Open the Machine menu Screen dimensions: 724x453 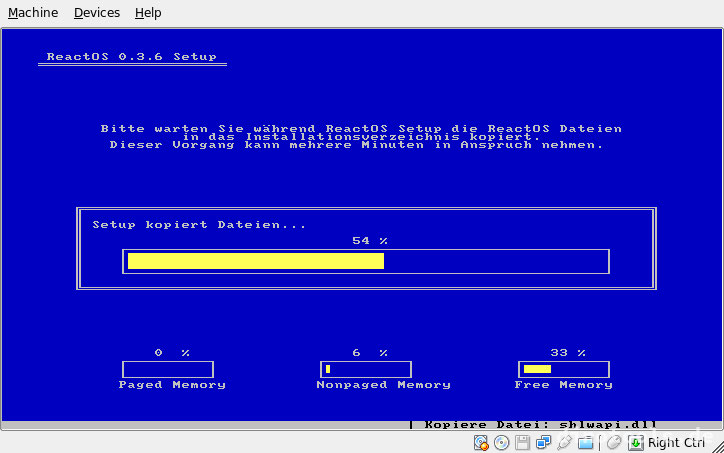pos(33,12)
